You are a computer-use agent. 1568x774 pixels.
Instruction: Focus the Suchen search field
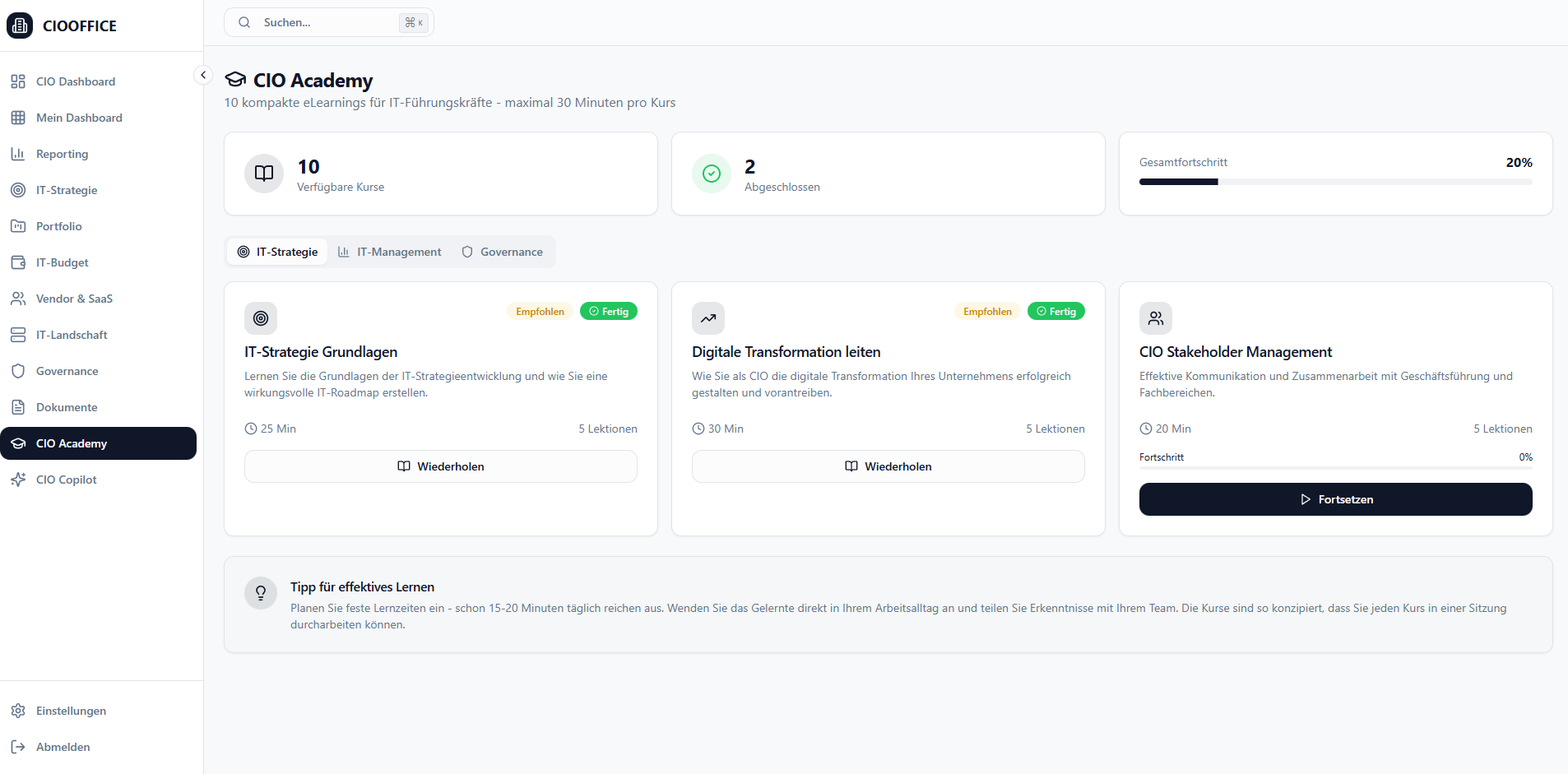329,22
